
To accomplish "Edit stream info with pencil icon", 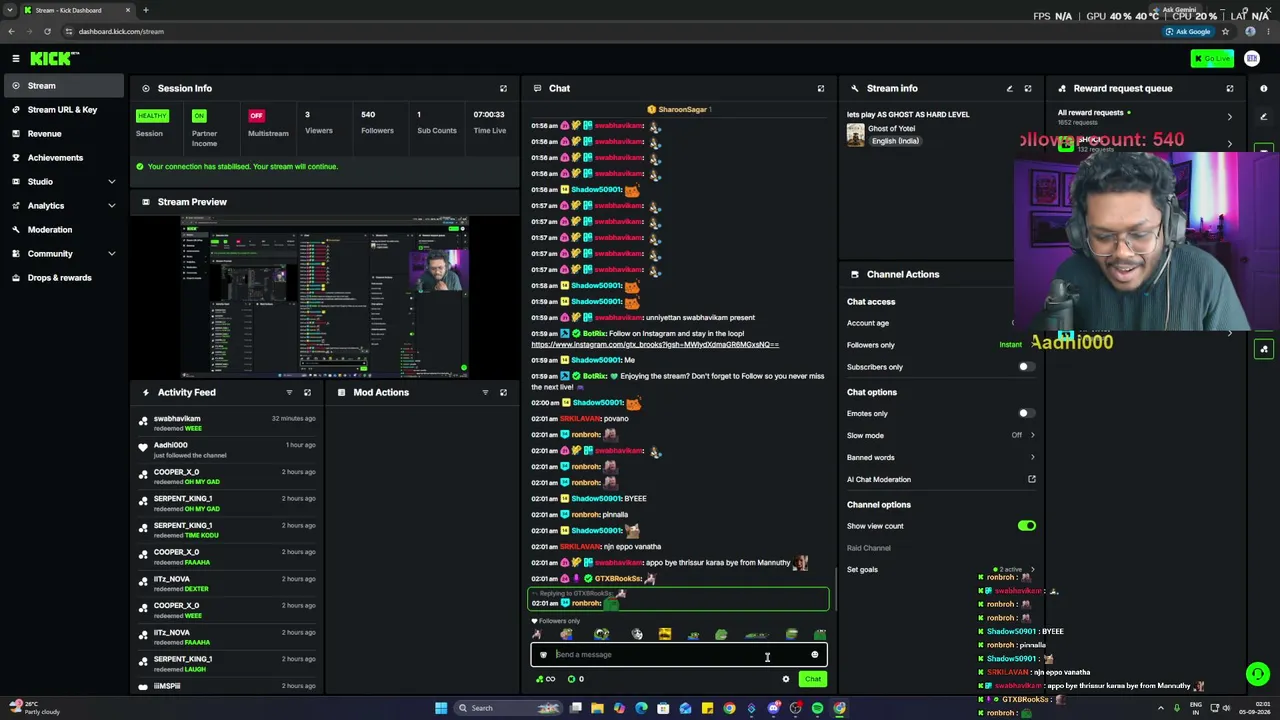I will (x=1009, y=88).
